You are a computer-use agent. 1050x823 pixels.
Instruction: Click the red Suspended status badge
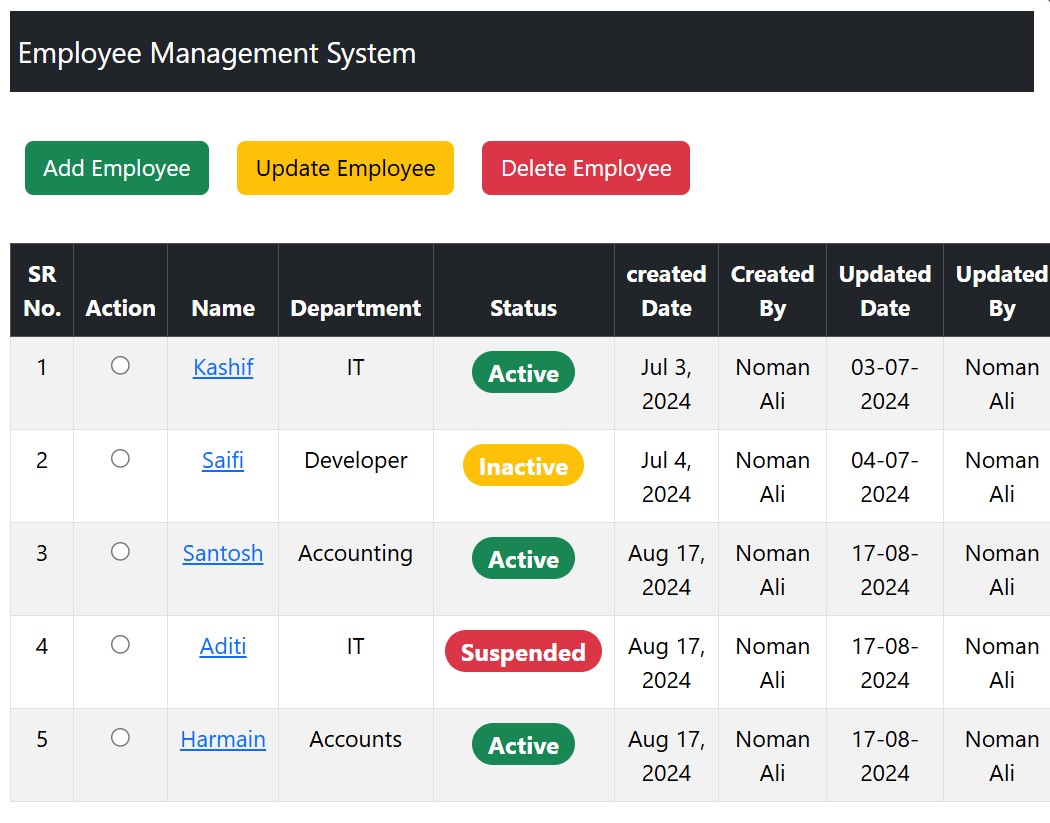[523, 652]
